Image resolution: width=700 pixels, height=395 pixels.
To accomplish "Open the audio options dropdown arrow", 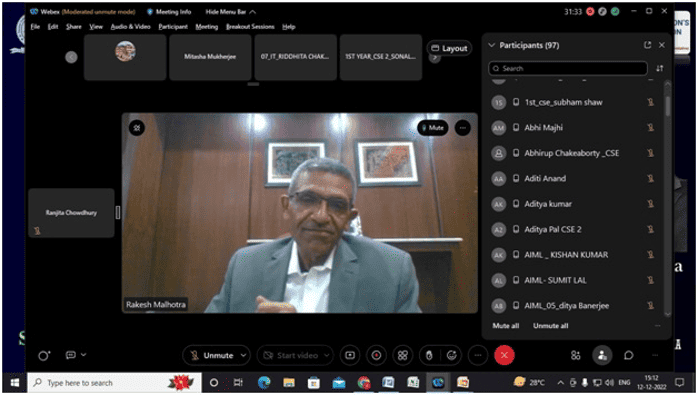I will (x=244, y=356).
